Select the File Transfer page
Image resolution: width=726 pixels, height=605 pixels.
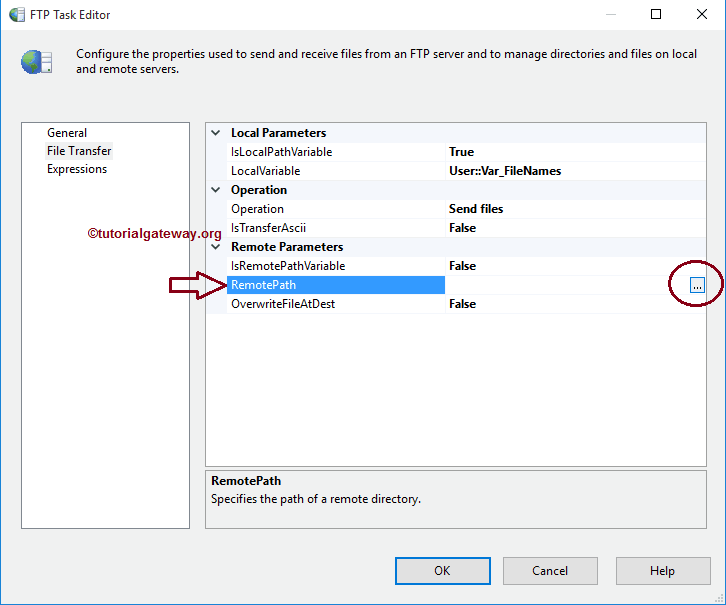pos(79,151)
